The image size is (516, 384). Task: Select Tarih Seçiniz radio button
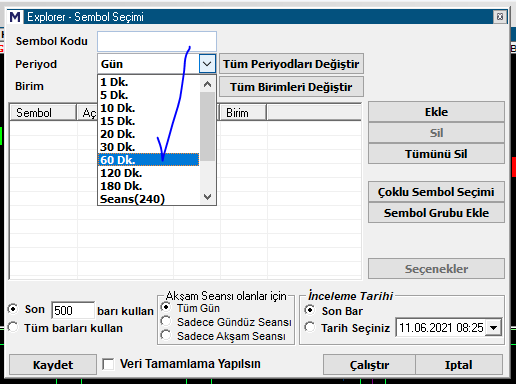point(310,327)
